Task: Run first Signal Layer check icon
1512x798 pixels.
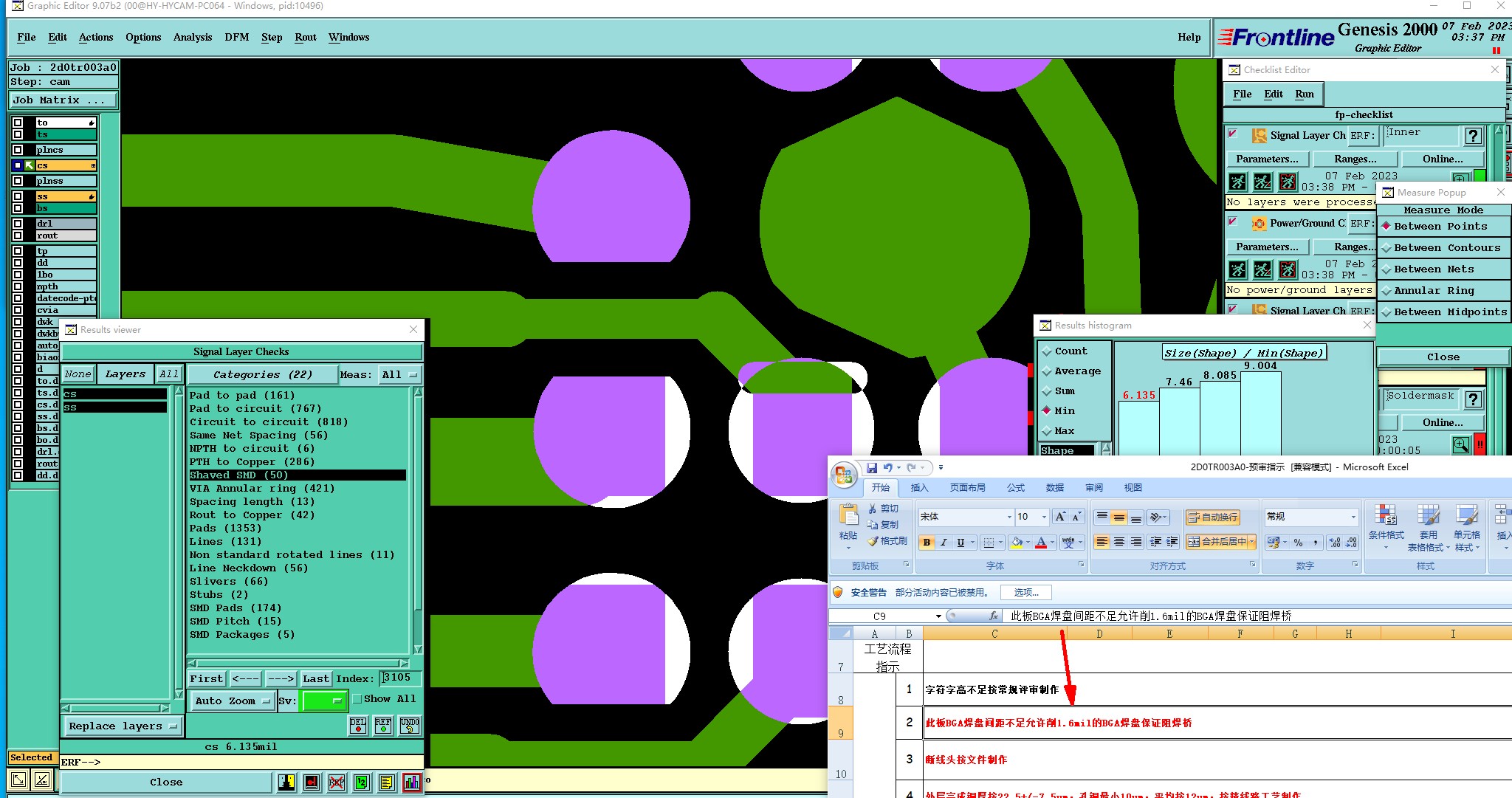Action: (x=1238, y=182)
